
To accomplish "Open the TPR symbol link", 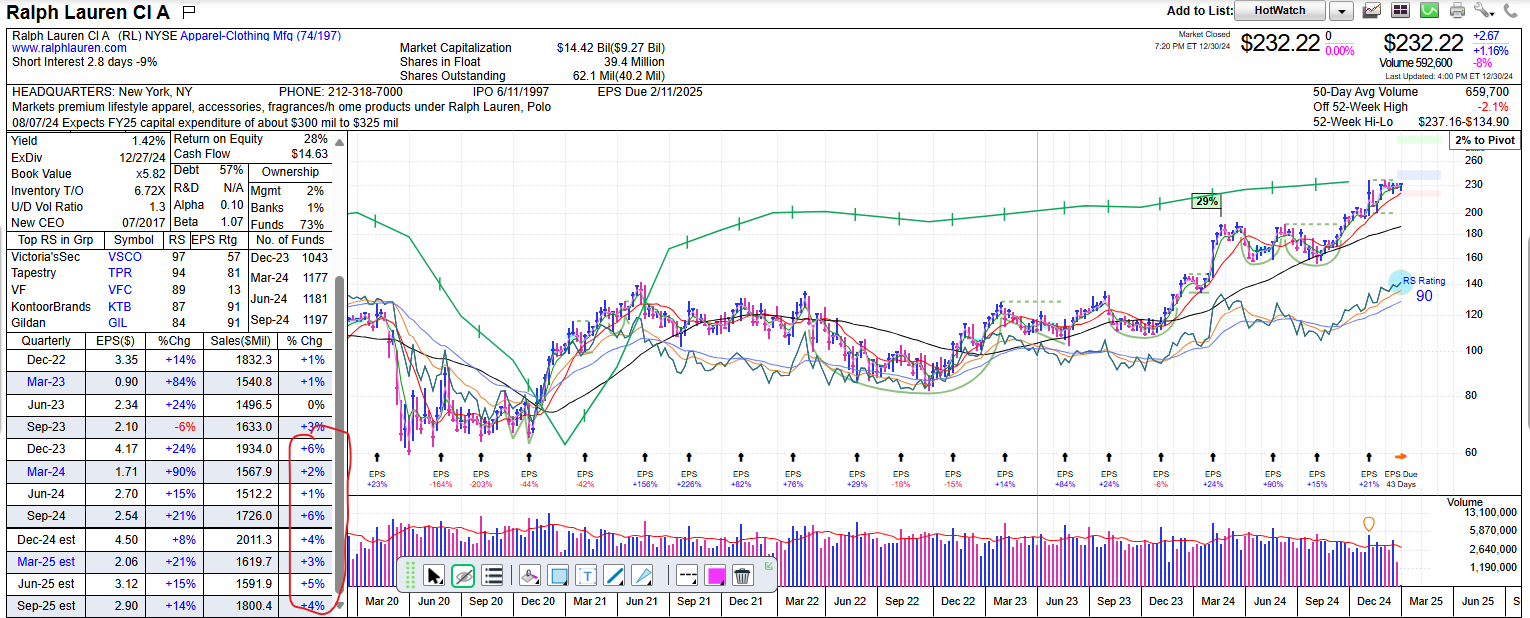I will (120, 273).
